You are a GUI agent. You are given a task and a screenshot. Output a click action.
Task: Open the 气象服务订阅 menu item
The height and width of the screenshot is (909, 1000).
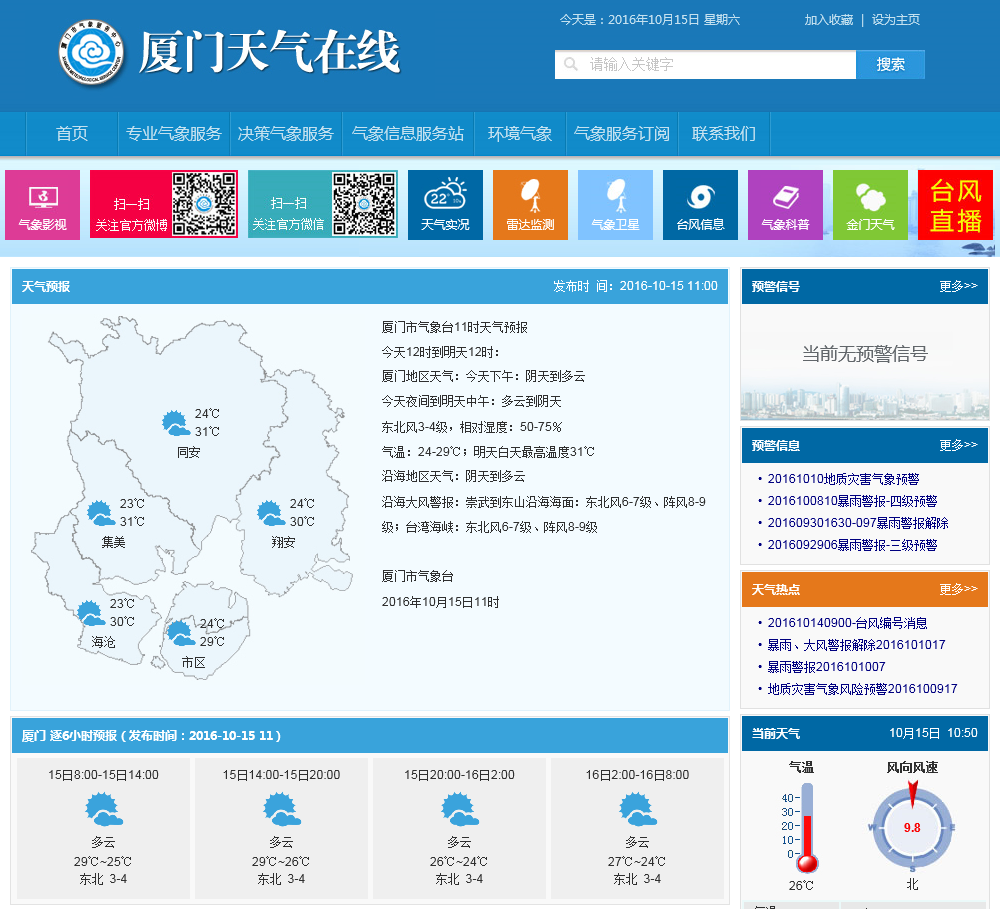click(x=622, y=133)
